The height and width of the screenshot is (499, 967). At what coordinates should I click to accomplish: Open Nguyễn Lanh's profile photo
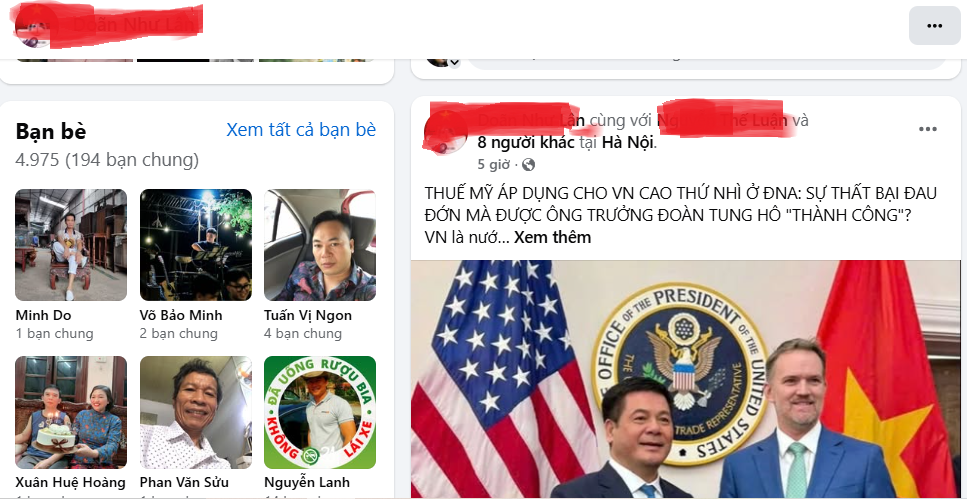click(x=319, y=412)
